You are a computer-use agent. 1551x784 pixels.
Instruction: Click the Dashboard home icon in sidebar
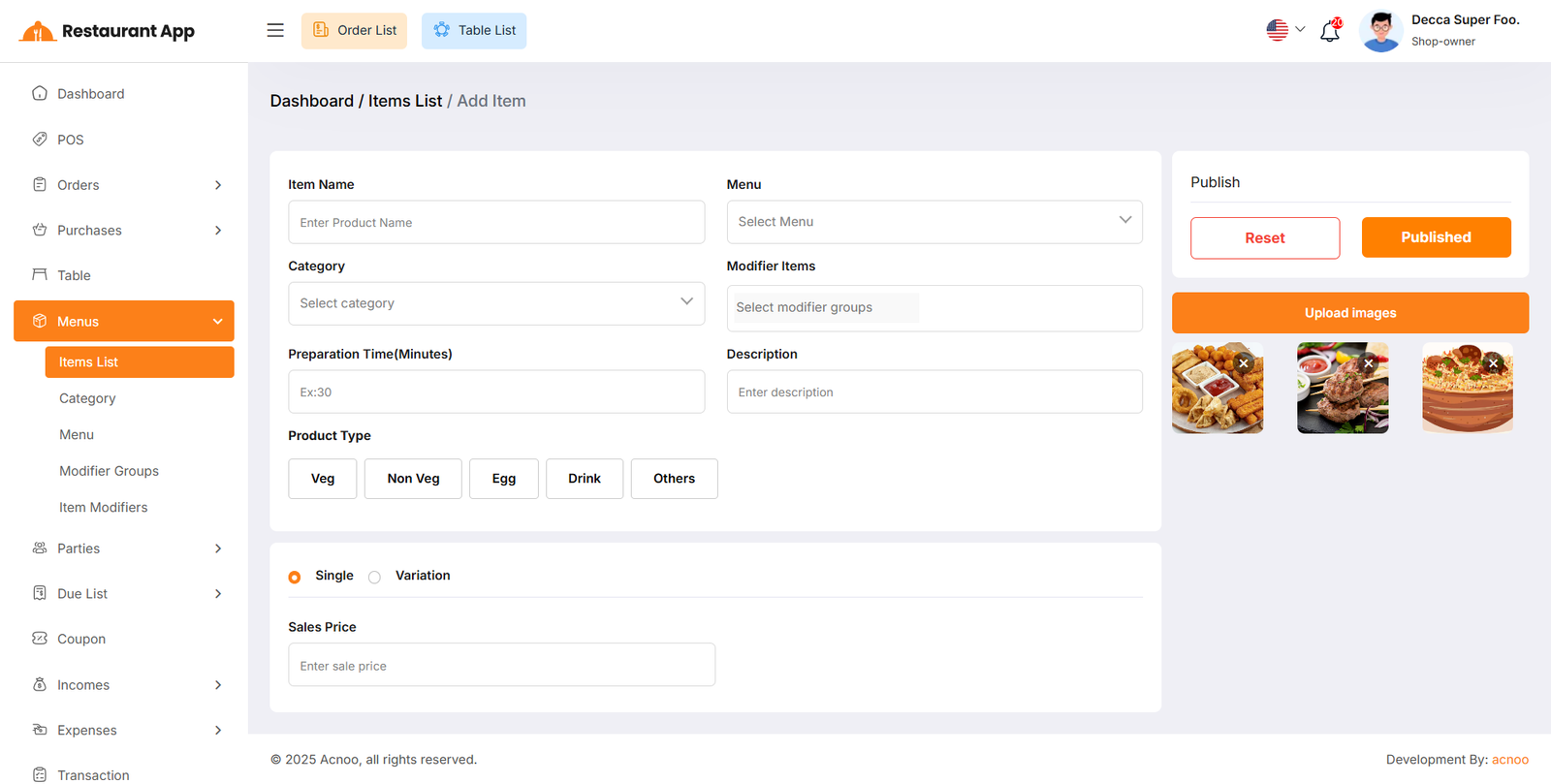point(40,93)
